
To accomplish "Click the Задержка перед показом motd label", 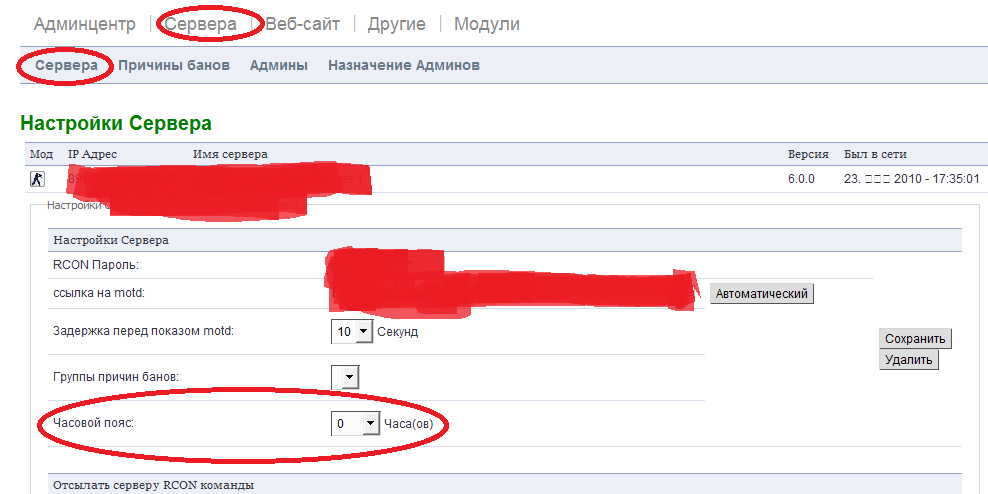I will [x=144, y=331].
